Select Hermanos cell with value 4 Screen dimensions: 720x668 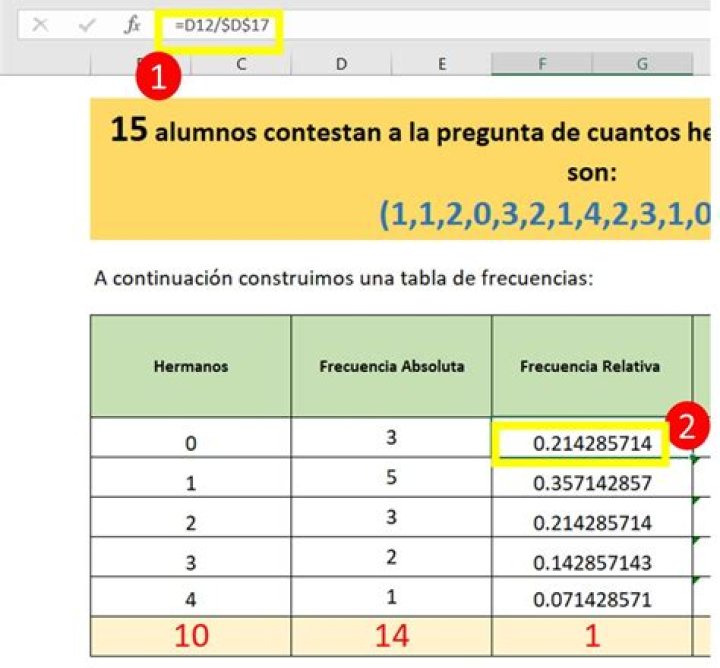[191, 597]
